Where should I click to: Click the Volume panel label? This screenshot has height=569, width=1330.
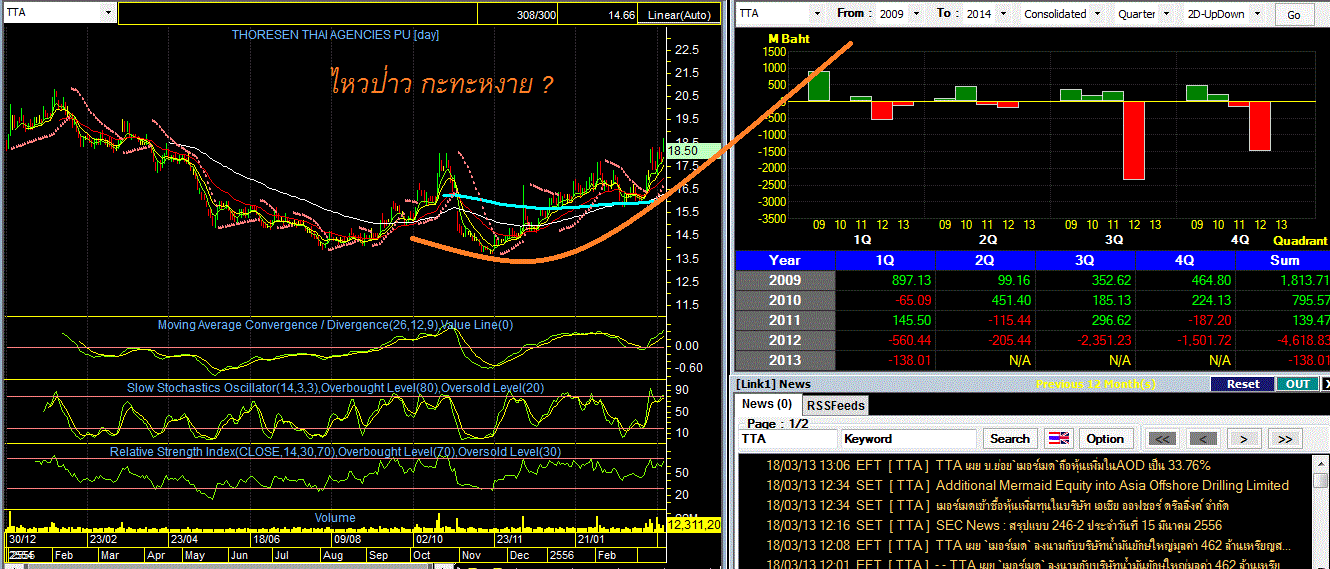tap(335, 518)
